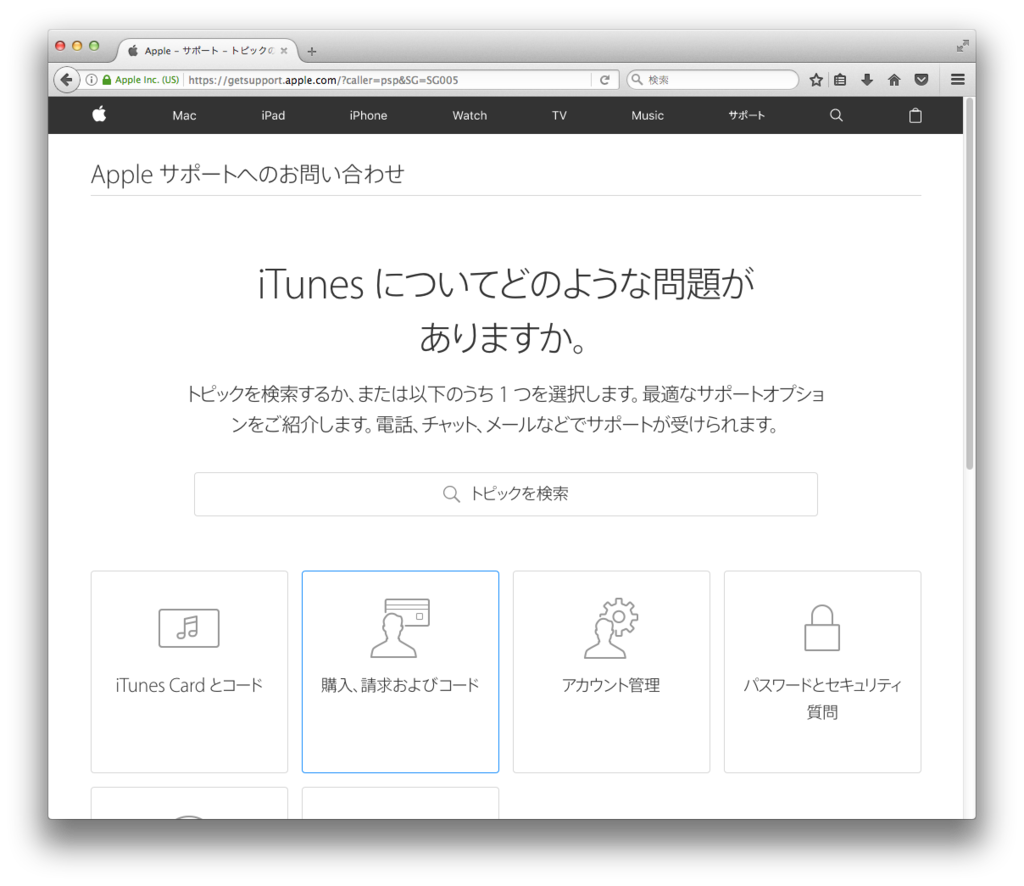1024x886 pixels.
Task: Open TV in the navigation bar
Action: 559,116
